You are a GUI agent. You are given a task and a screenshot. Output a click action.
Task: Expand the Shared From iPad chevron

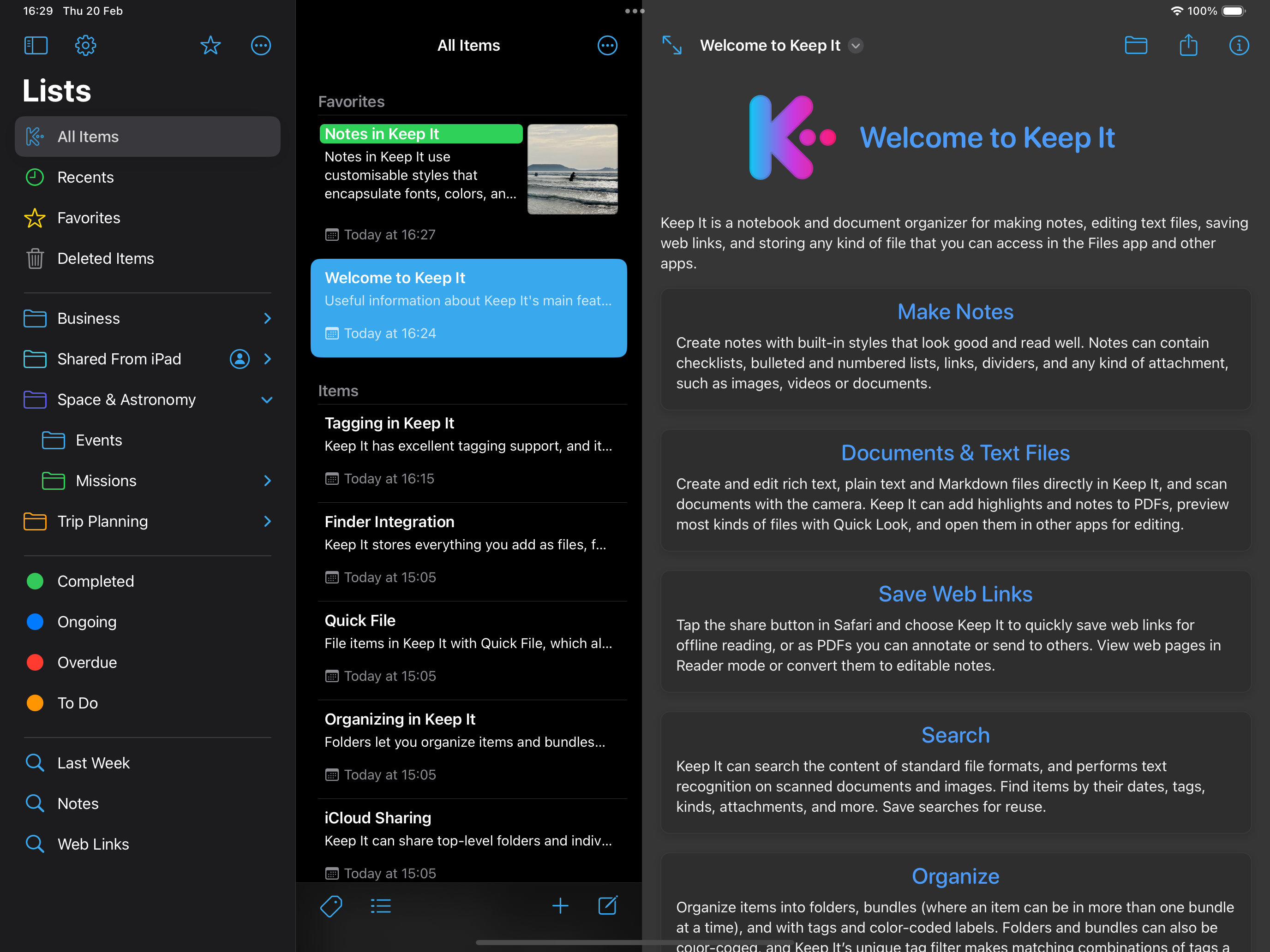[x=268, y=359]
